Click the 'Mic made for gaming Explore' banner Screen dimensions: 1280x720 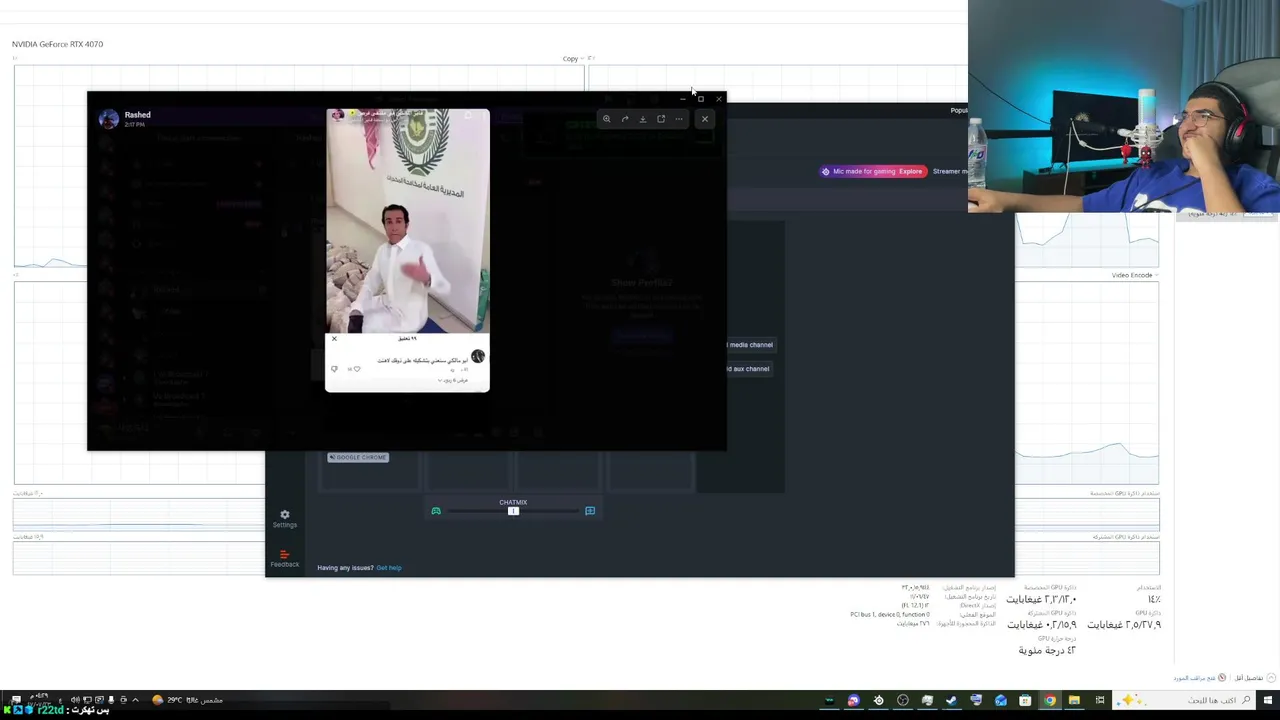point(872,171)
